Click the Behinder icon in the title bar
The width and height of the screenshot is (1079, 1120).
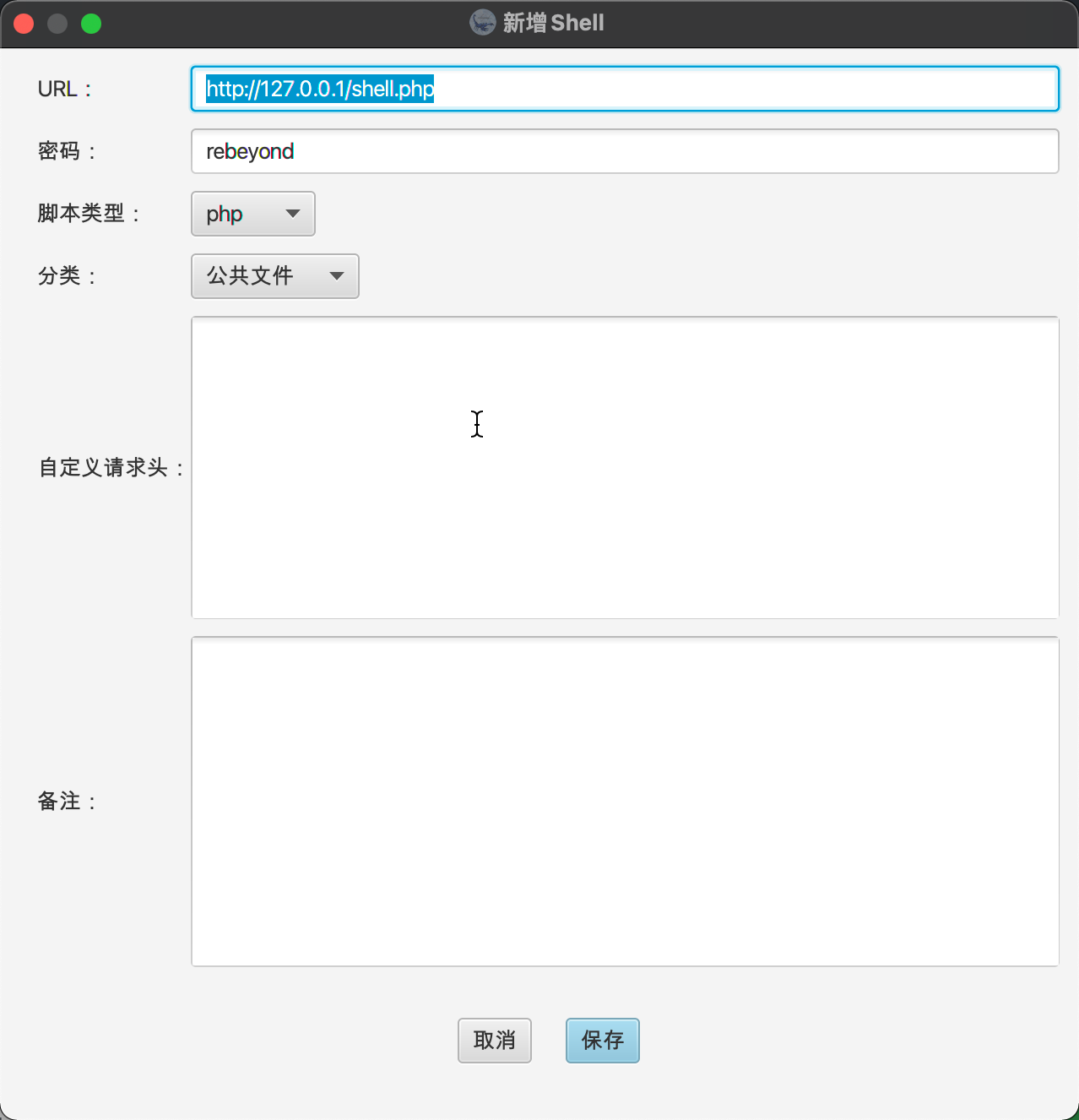click(481, 23)
